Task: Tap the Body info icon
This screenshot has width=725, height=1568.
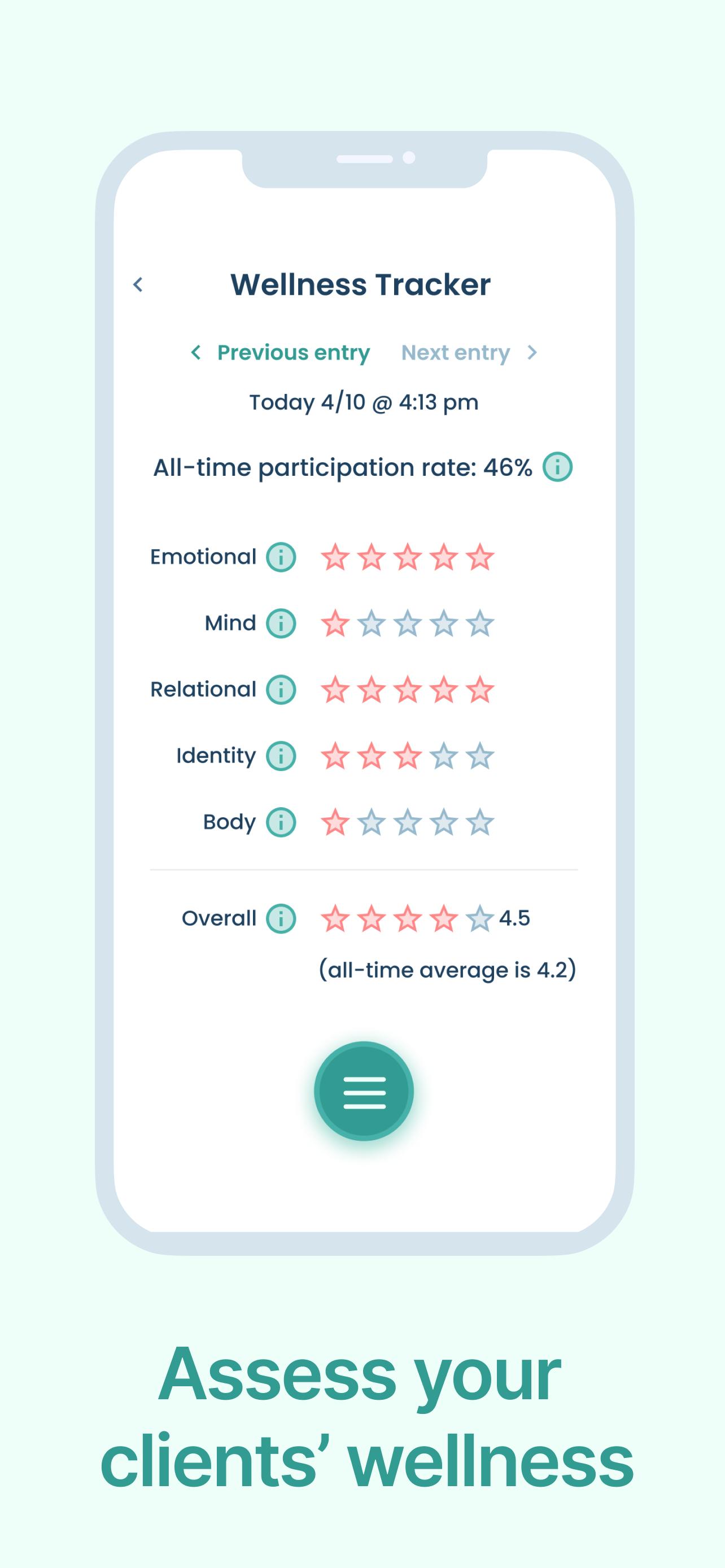Action: pos(281,822)
